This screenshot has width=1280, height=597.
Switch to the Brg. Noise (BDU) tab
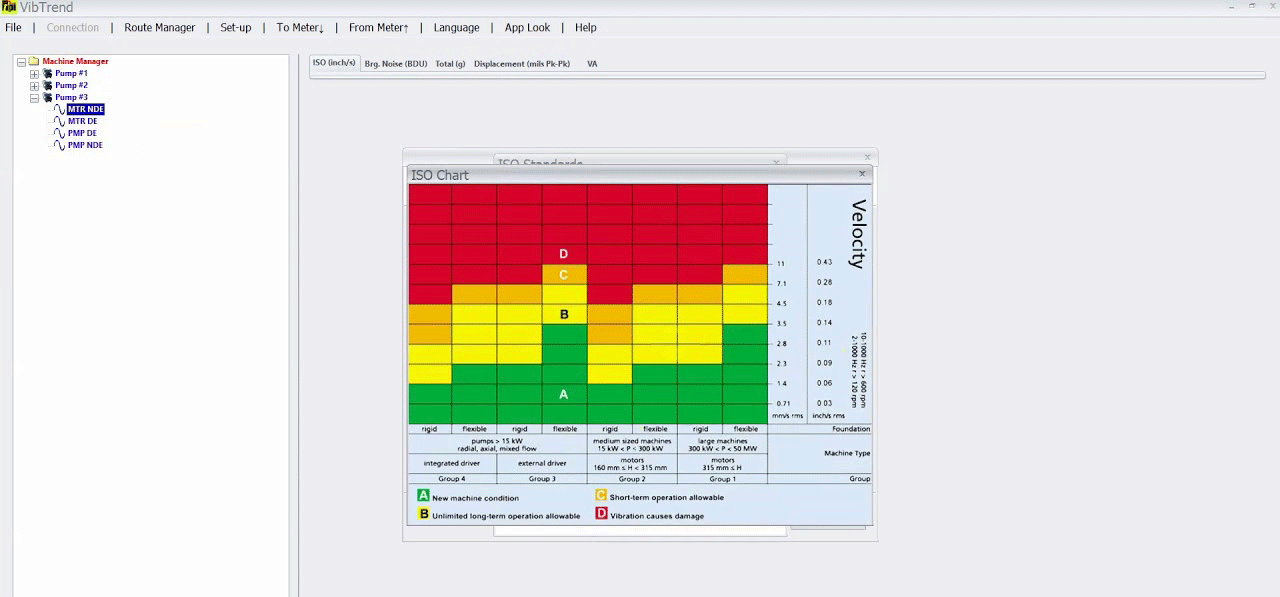(395, 64)
